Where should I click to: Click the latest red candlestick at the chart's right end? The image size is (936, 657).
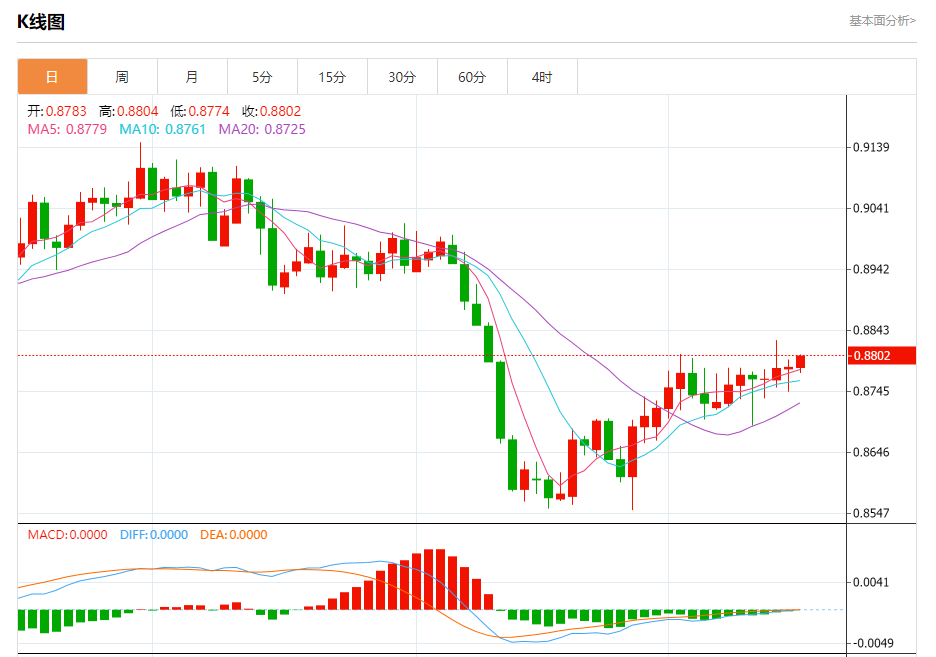[x=800, y=362]
